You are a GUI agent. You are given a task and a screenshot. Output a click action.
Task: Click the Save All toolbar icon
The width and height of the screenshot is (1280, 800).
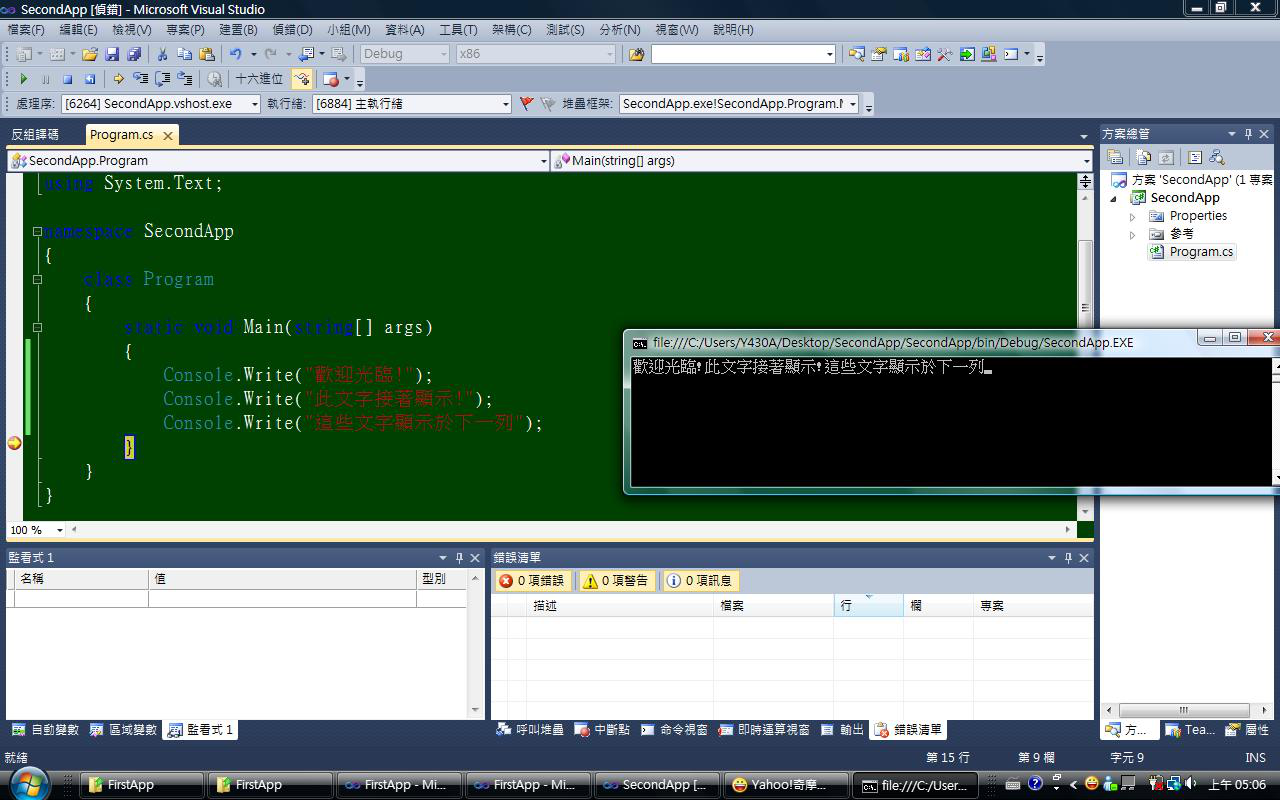pos(134,54)
